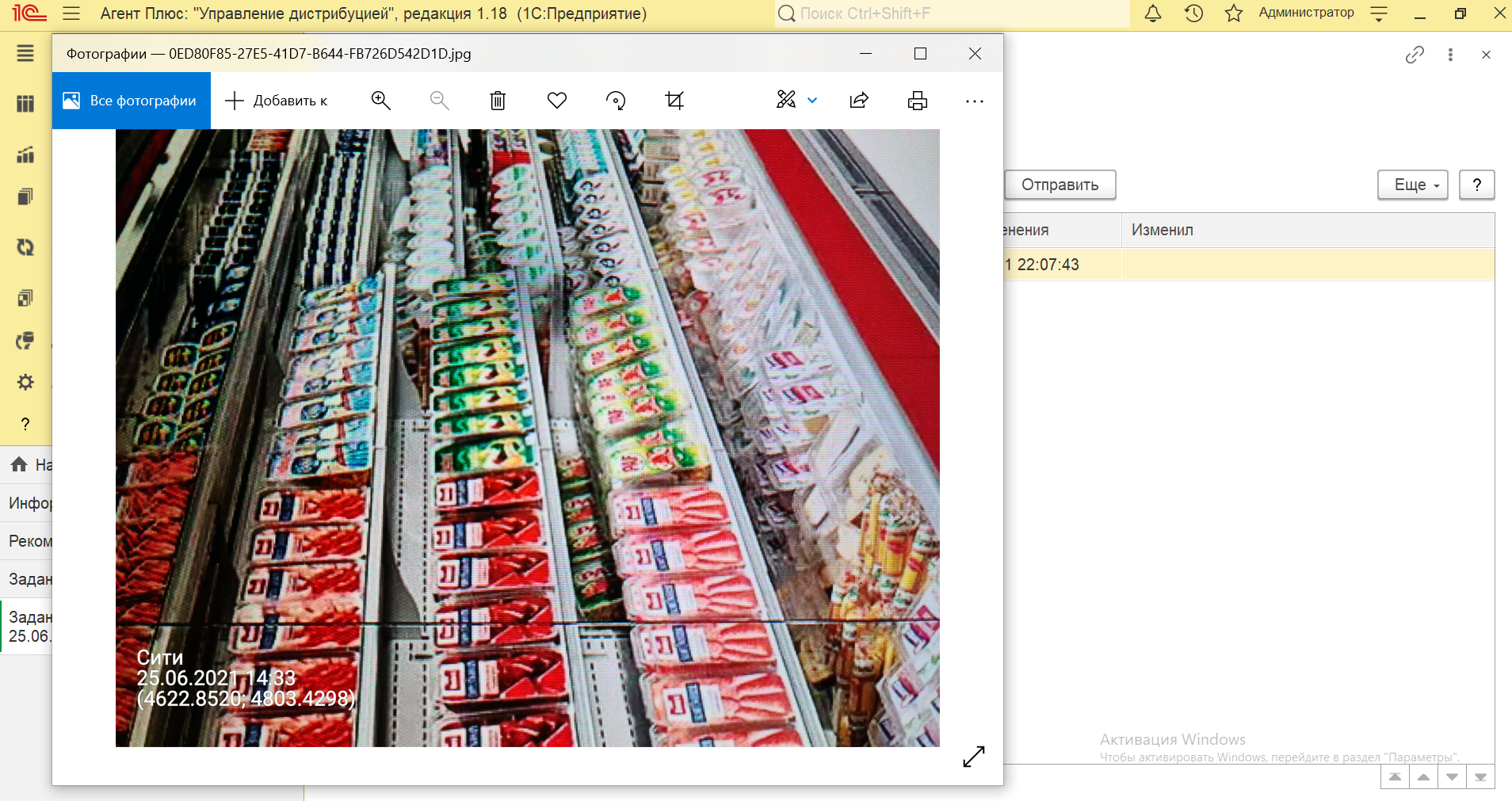Move down one row using list arrow

[x=1452, y=777]
